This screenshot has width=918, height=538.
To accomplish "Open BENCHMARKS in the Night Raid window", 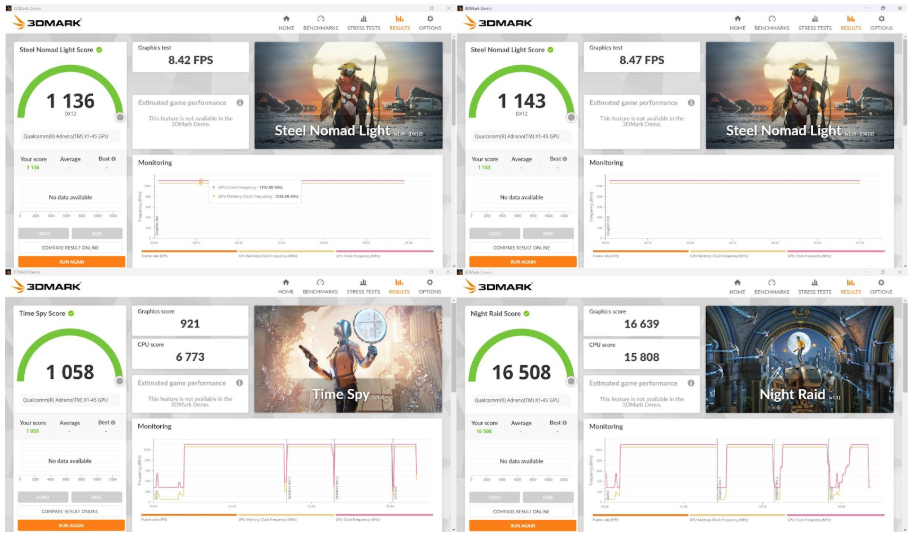I will coord(772,286).
